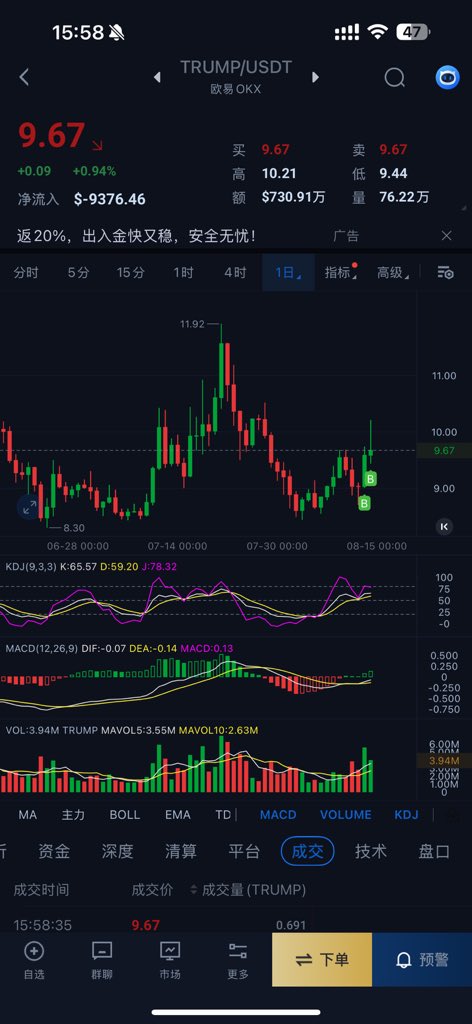Tap the K collapse button on chart
Viewport: 472px width, 1024px height.
[445, 526]
